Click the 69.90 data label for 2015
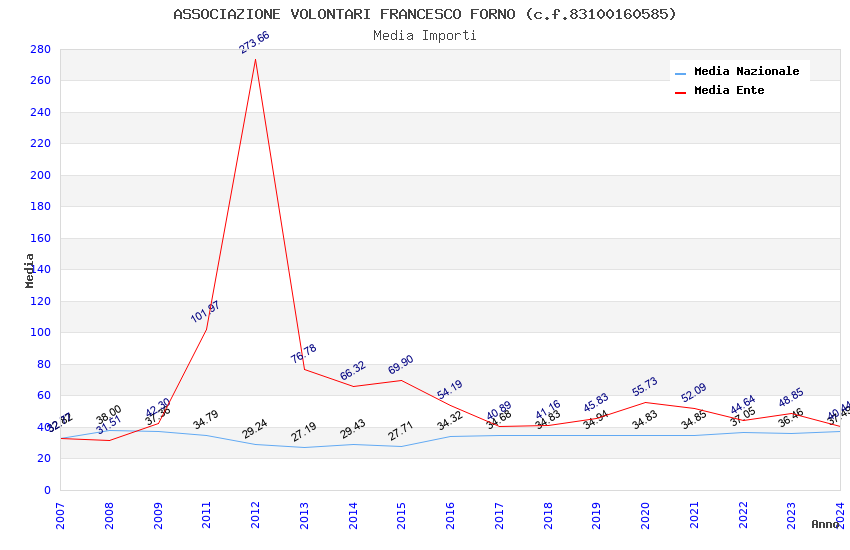850x550 pixels. tap(401, 365)
